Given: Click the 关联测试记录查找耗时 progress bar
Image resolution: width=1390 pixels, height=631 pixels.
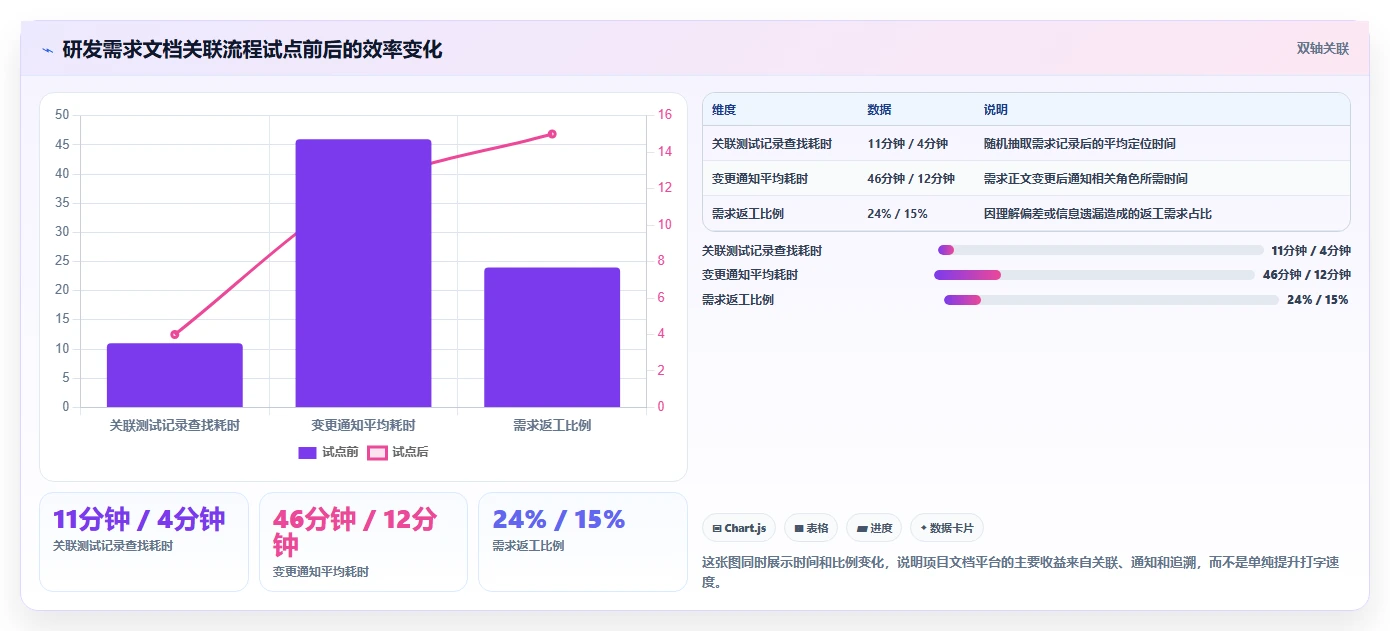Looking at the screenshot, I should 1101,250.
